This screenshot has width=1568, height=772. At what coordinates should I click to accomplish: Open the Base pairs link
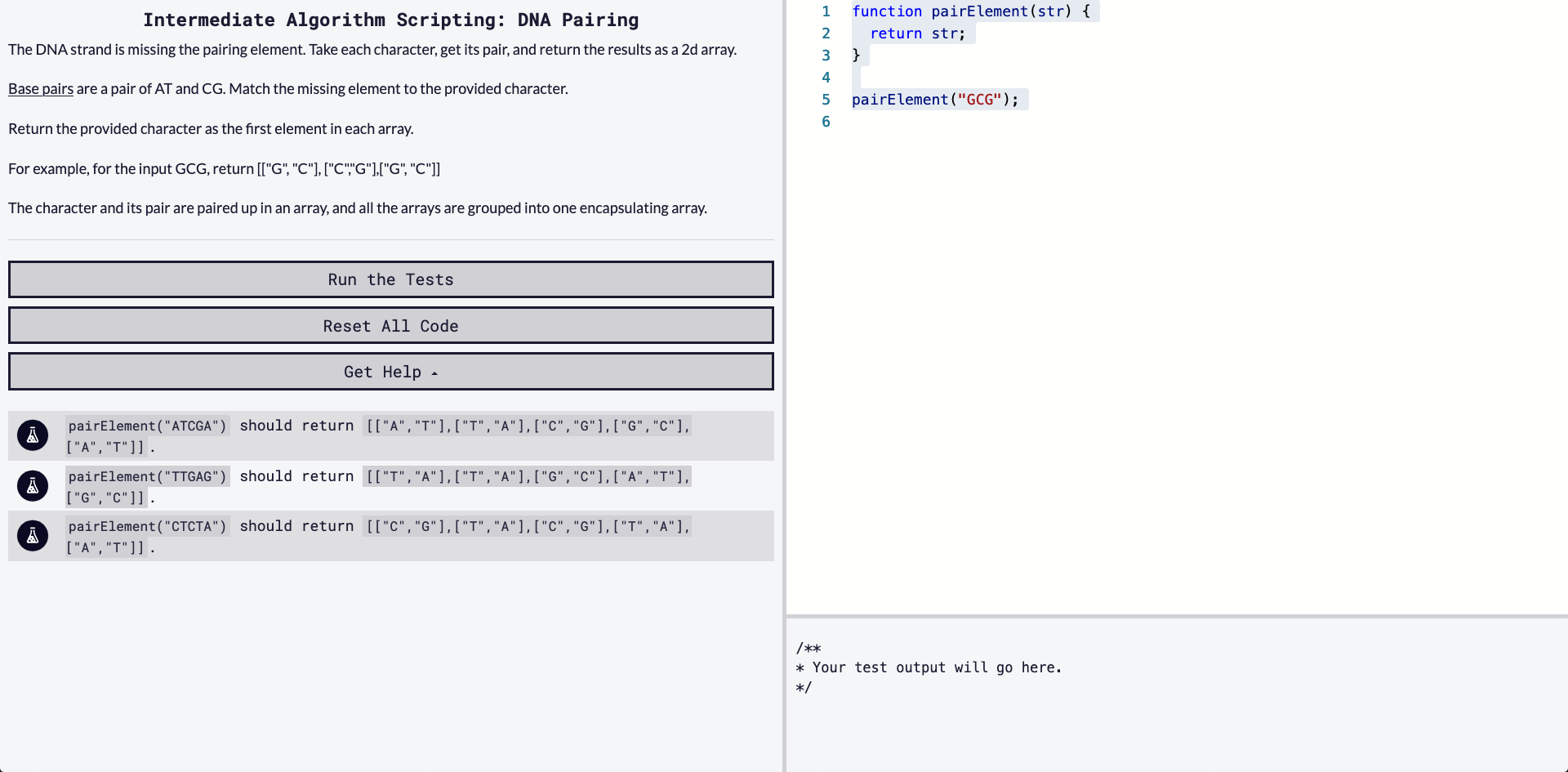41,88
